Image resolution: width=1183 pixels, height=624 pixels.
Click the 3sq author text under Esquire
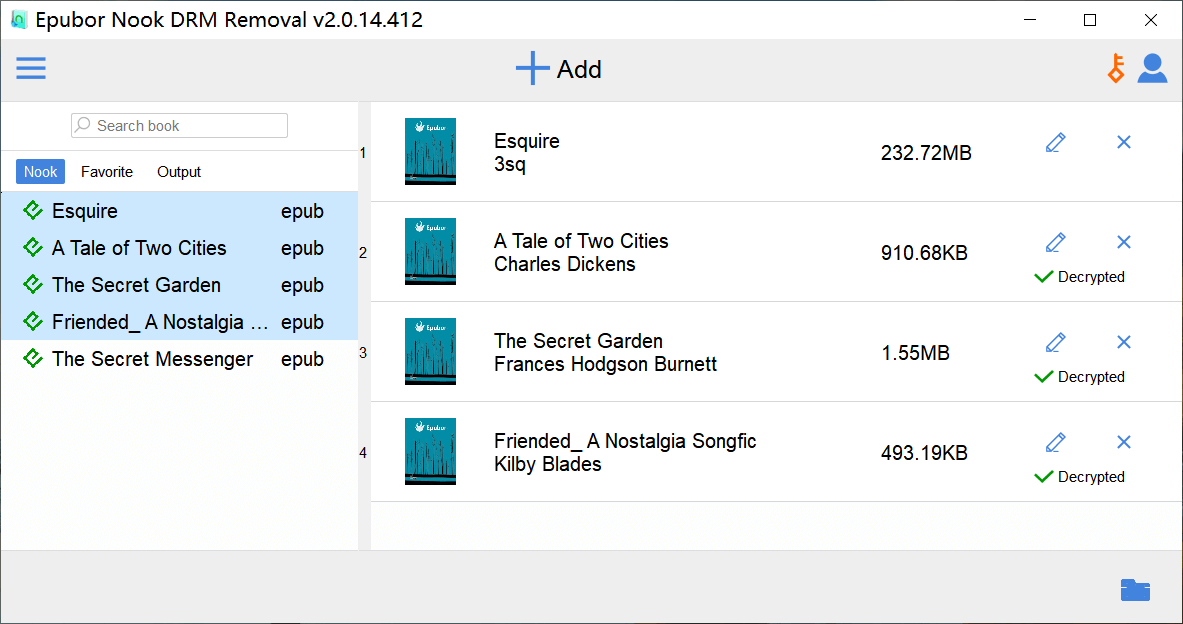tap(509, 164)
